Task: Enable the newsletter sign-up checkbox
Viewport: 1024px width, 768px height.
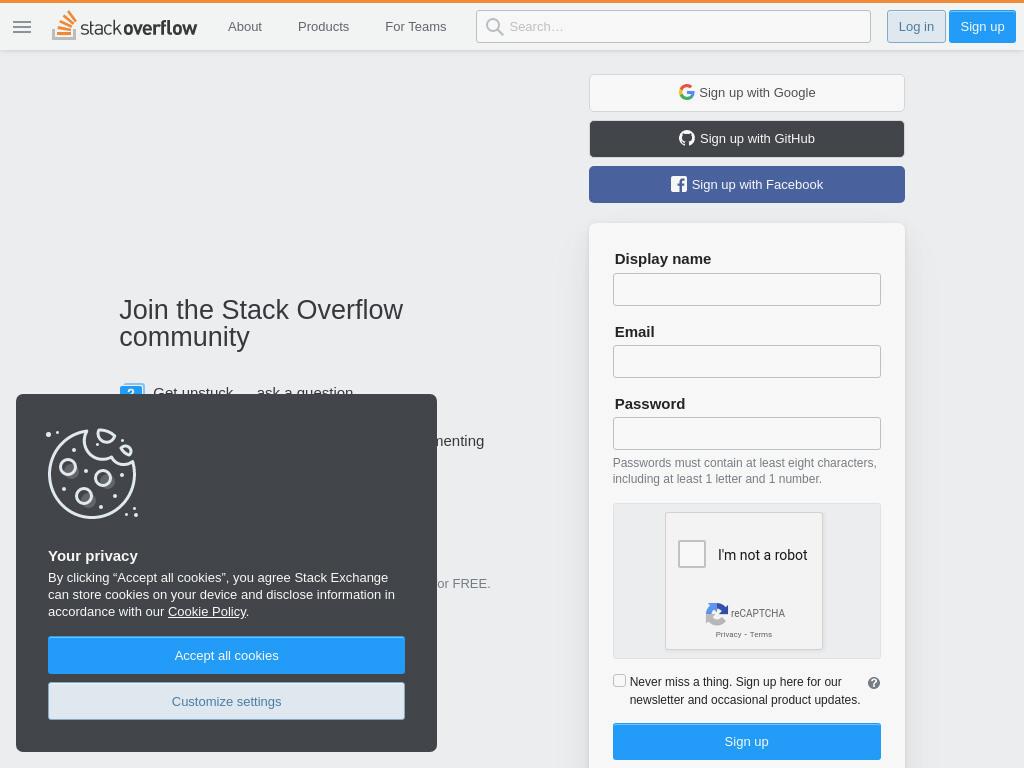Action: coord(619,680)
